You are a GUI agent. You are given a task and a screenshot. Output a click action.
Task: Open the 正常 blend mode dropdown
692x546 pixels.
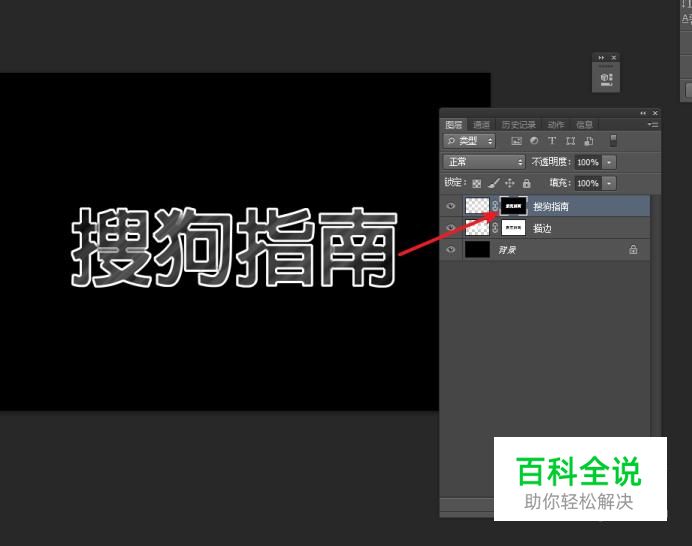pos(484,162)
